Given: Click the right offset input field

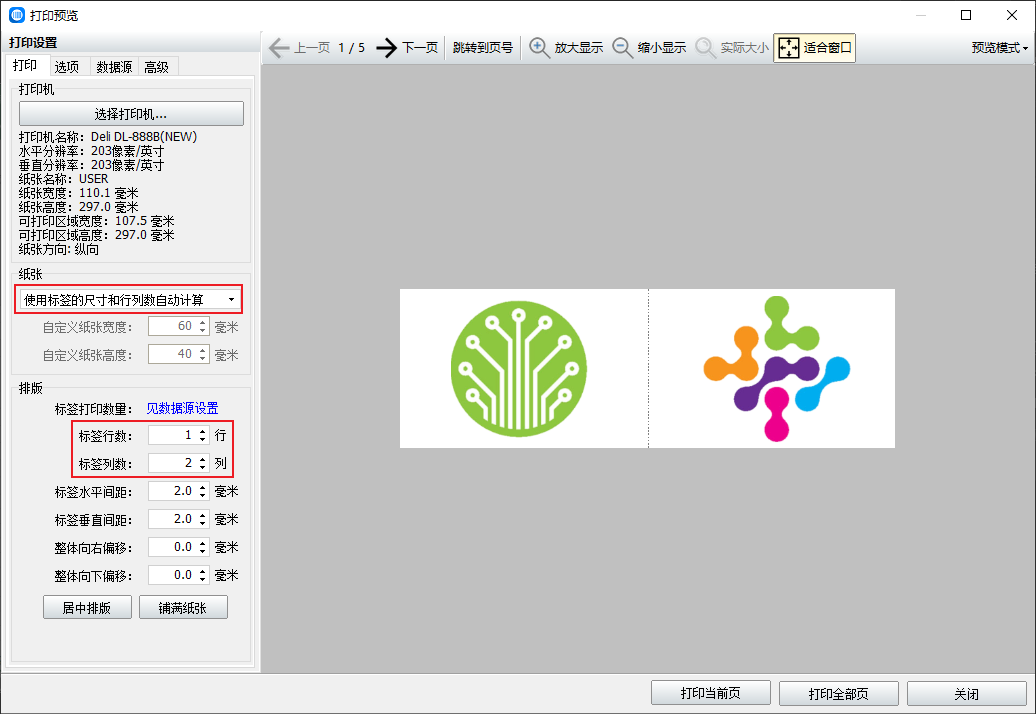Looking at the screenshot, I should point(172,548).
